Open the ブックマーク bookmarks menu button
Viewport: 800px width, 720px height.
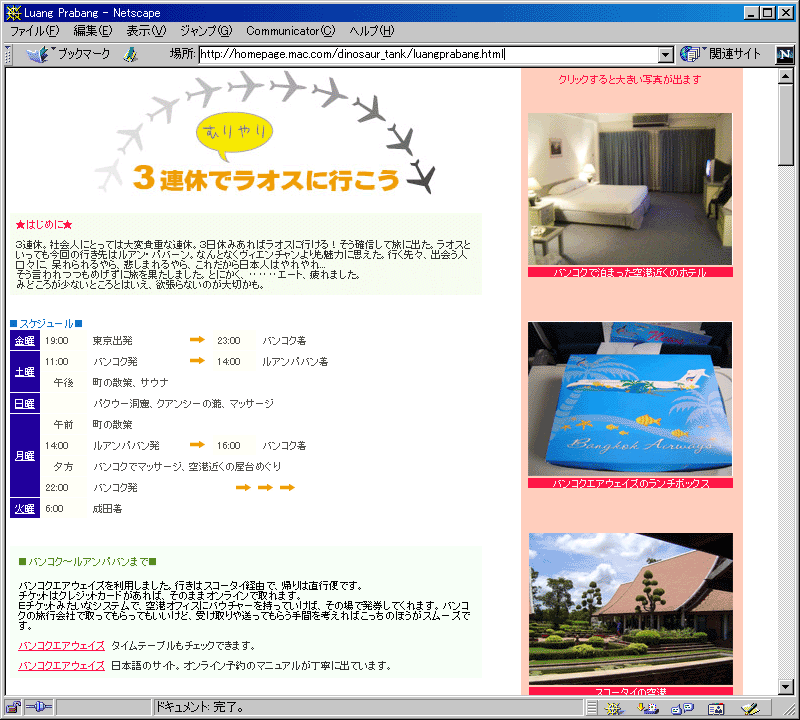tap(69, 54)
